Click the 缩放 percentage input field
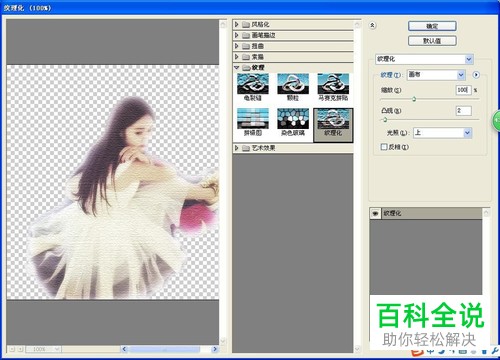Viewport: 500px width, 360px height. (463, 90)
